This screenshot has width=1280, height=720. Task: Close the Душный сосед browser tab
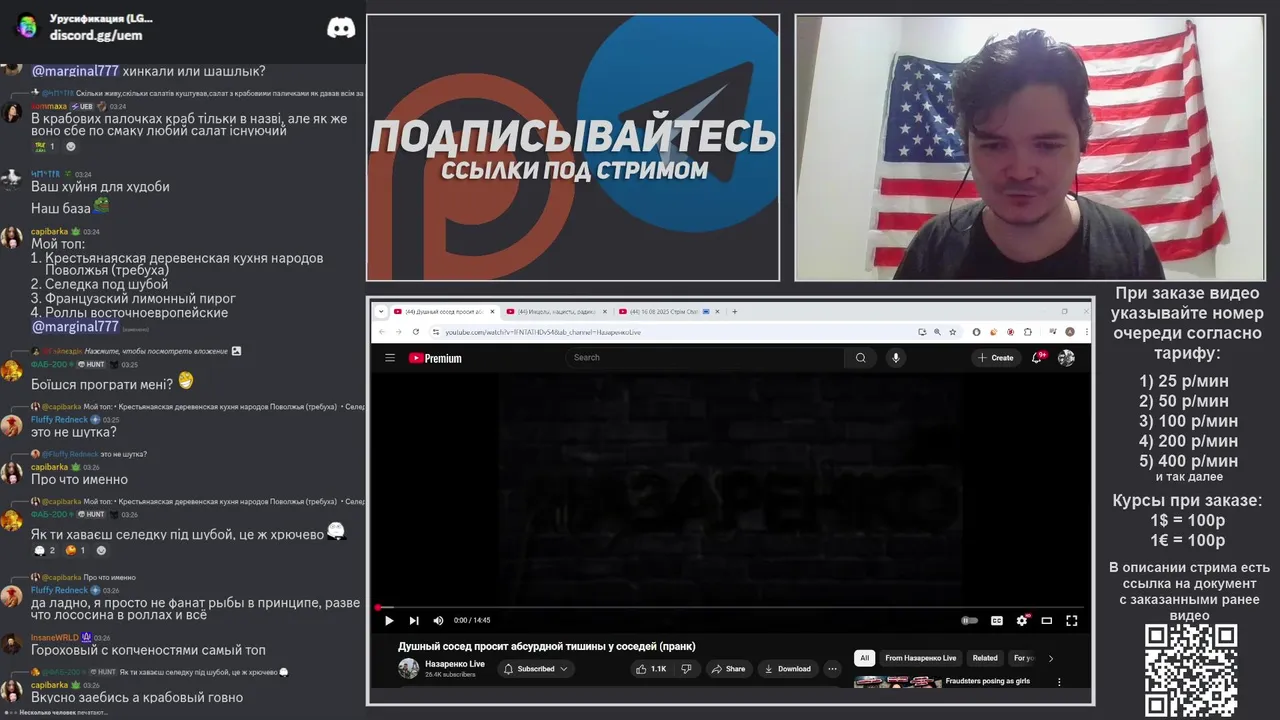[x=491, y=311]
